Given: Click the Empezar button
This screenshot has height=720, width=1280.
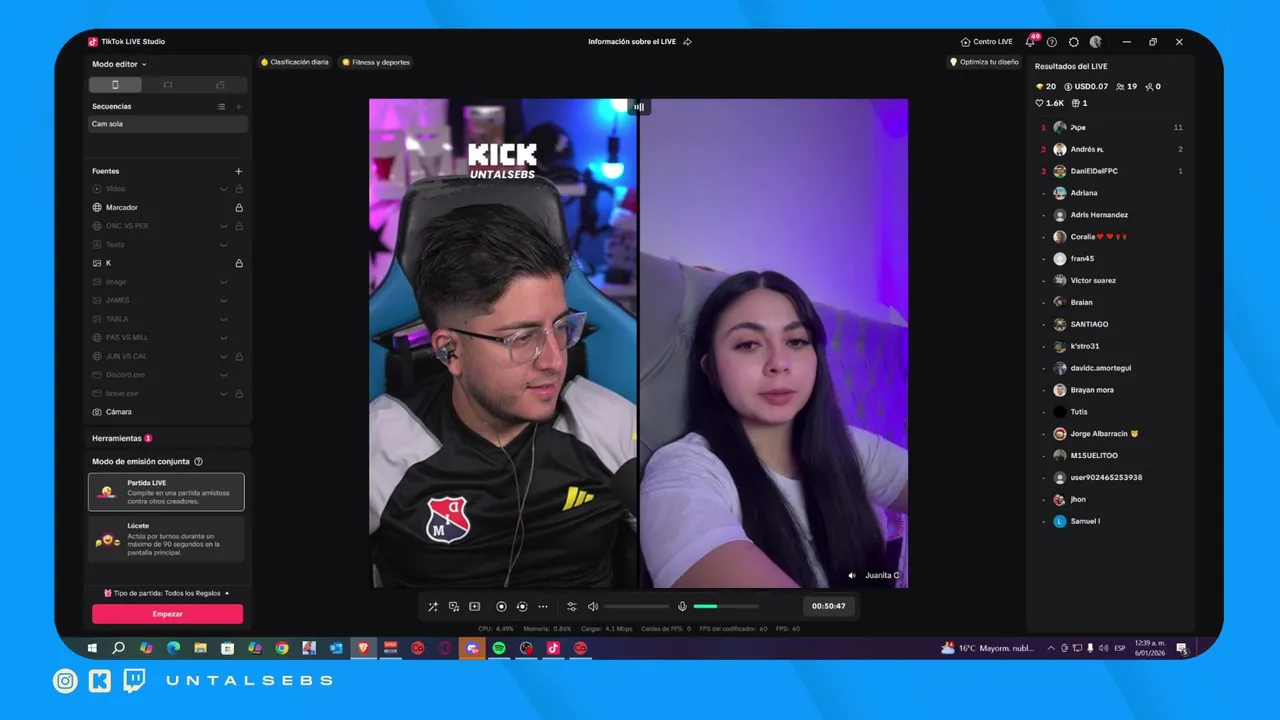Looking at the screenshot, I should click(167, 614).
